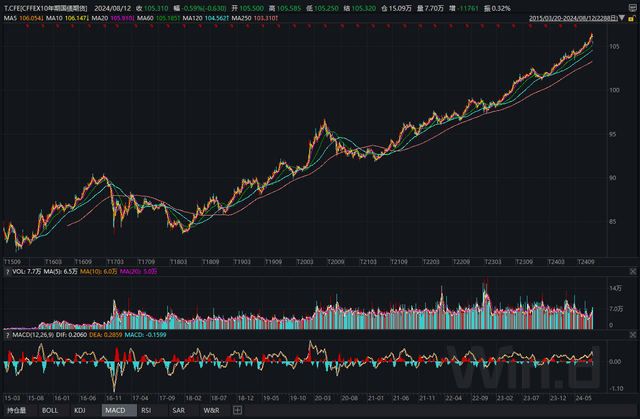Click the 持仓量 open interest tab
This screenshot has width=640, height=419.
point(16,410)
